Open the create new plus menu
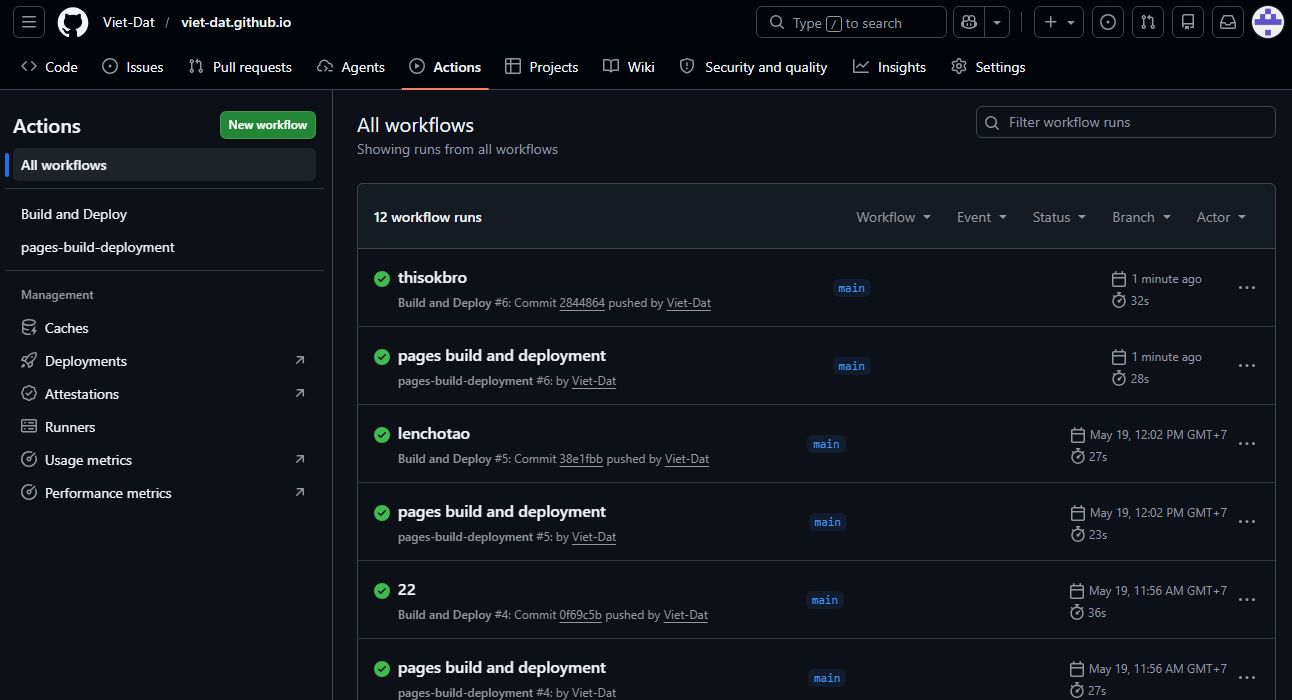 [1059, 22]
